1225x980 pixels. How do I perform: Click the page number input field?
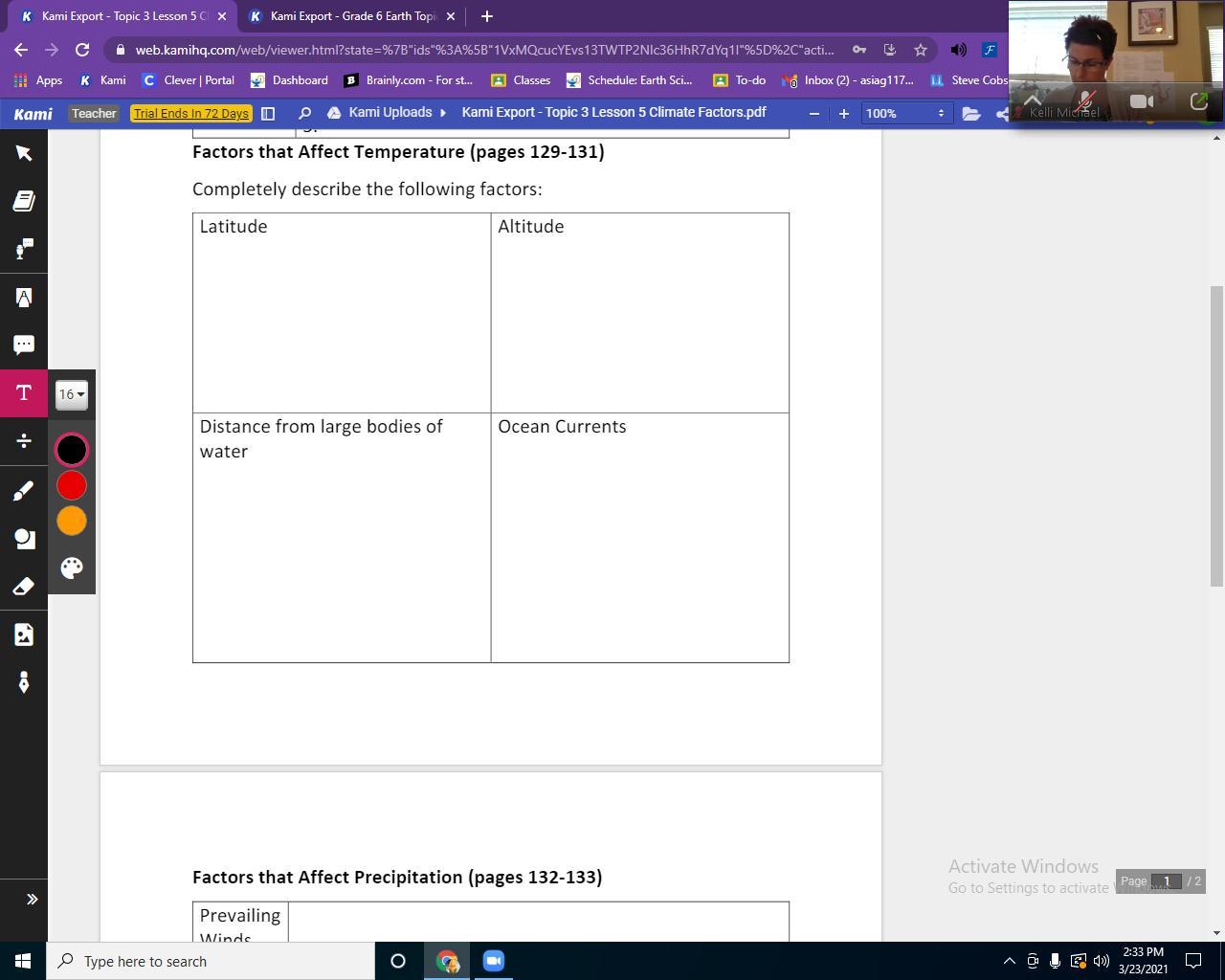point(1167,881)
